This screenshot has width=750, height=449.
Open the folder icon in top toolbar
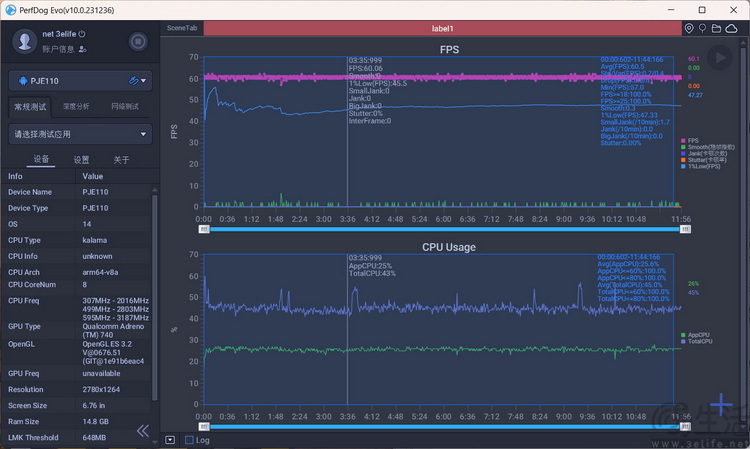(x=717, y=29)
